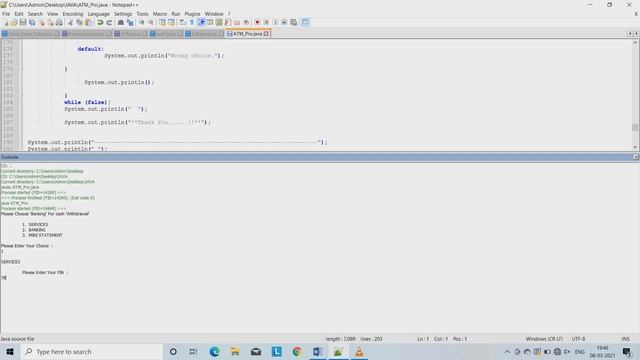Click the 'Windows (CR LF)' status bar entry
The width and height of the screenshot is (640, 360).
[x=544, y=339]
